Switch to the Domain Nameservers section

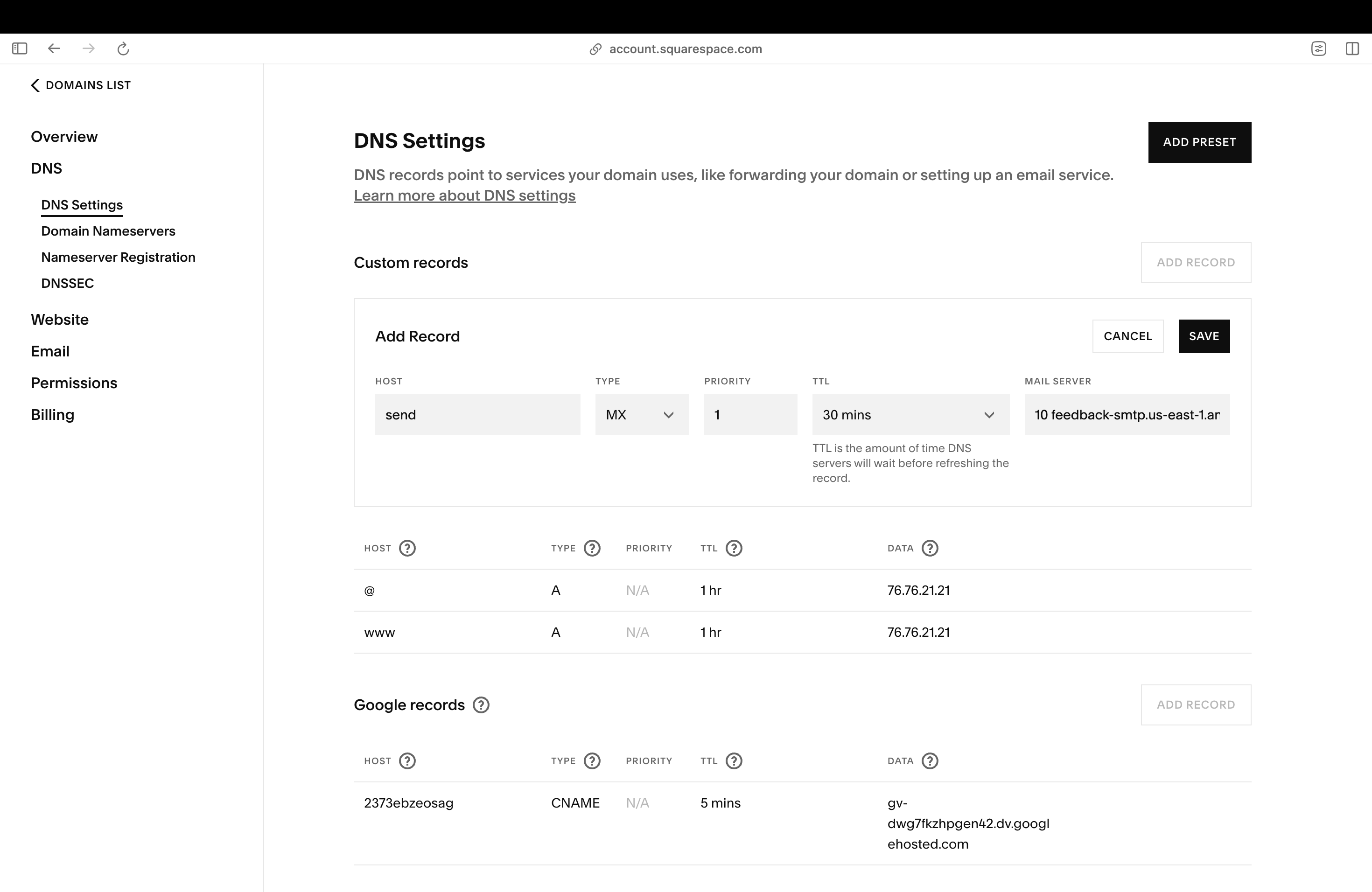click(108, 230)
